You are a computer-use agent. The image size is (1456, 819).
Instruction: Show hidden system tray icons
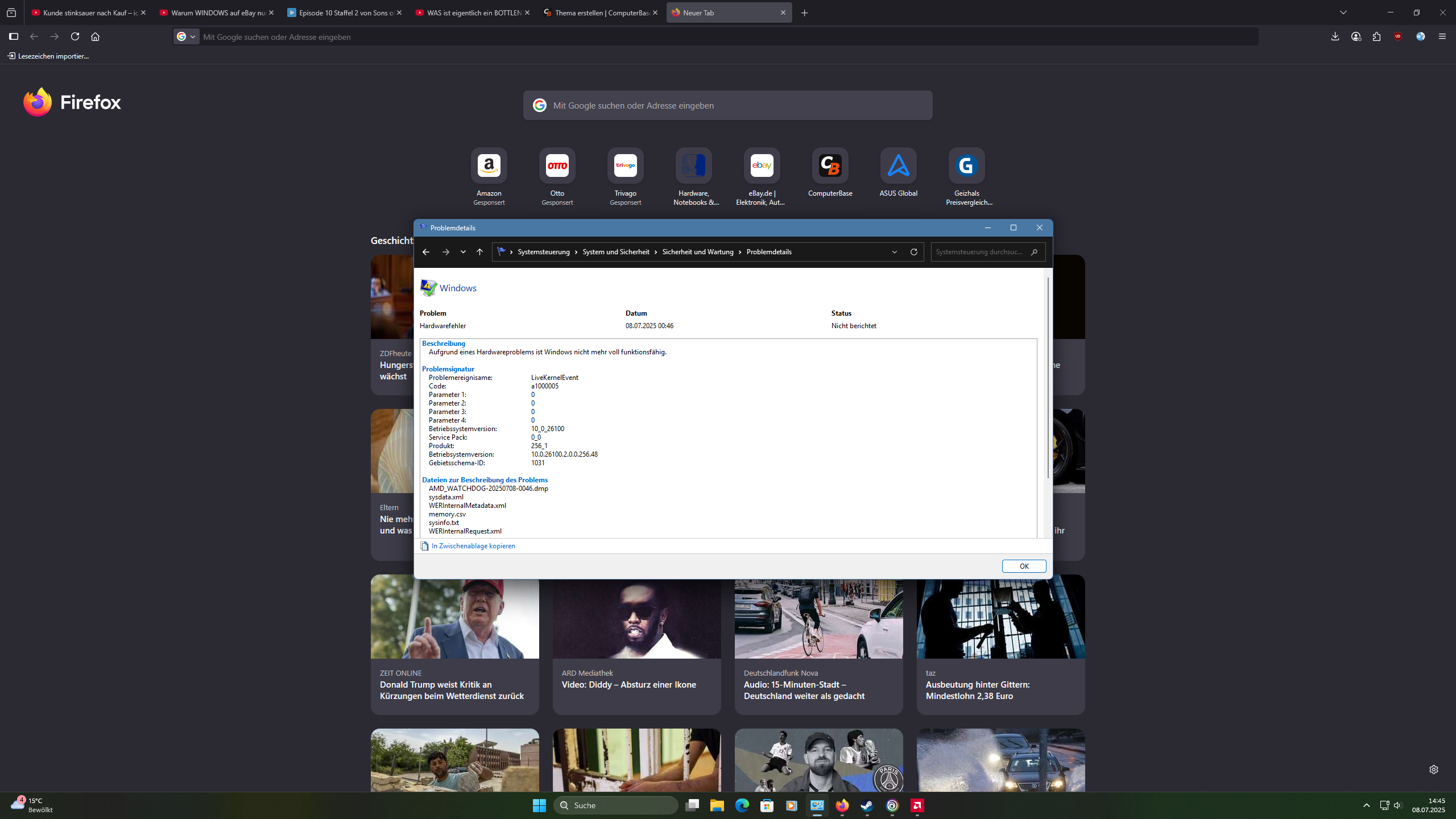coord(1366,805)
